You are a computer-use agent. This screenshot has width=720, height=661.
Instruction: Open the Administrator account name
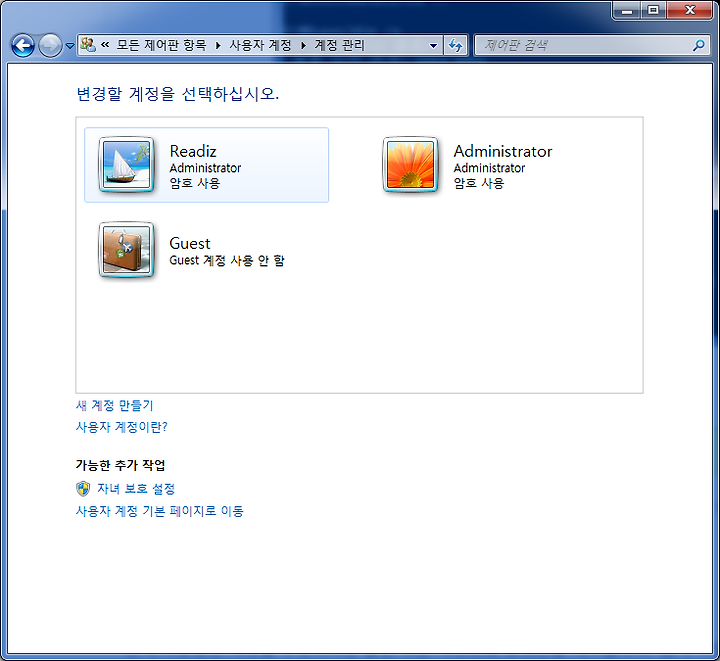click(x=503, y=151)
